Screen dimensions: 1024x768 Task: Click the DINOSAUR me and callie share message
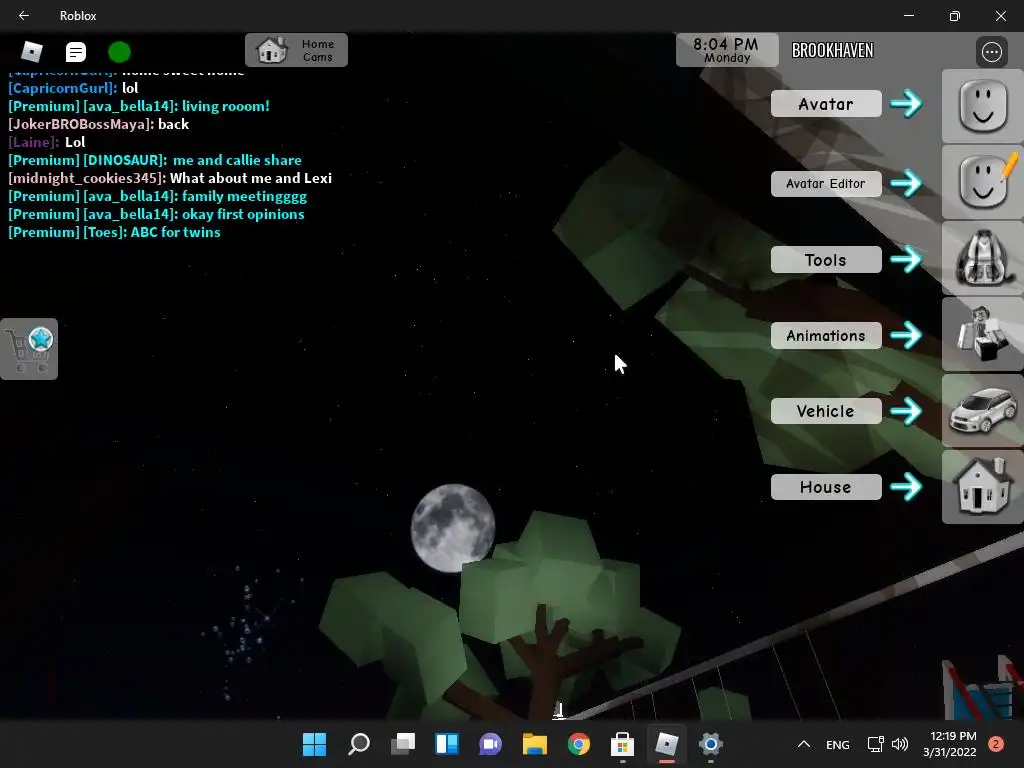tap(155, 160)
